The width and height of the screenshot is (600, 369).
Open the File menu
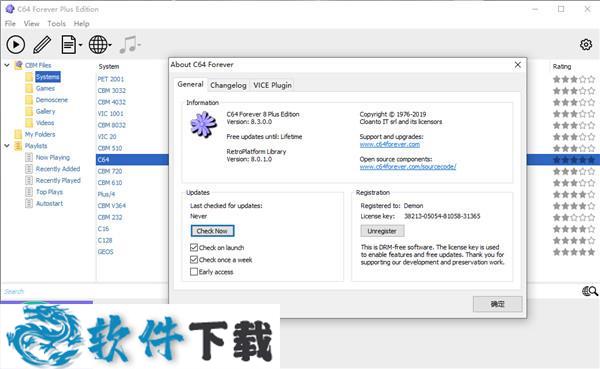tap(10, 23)
